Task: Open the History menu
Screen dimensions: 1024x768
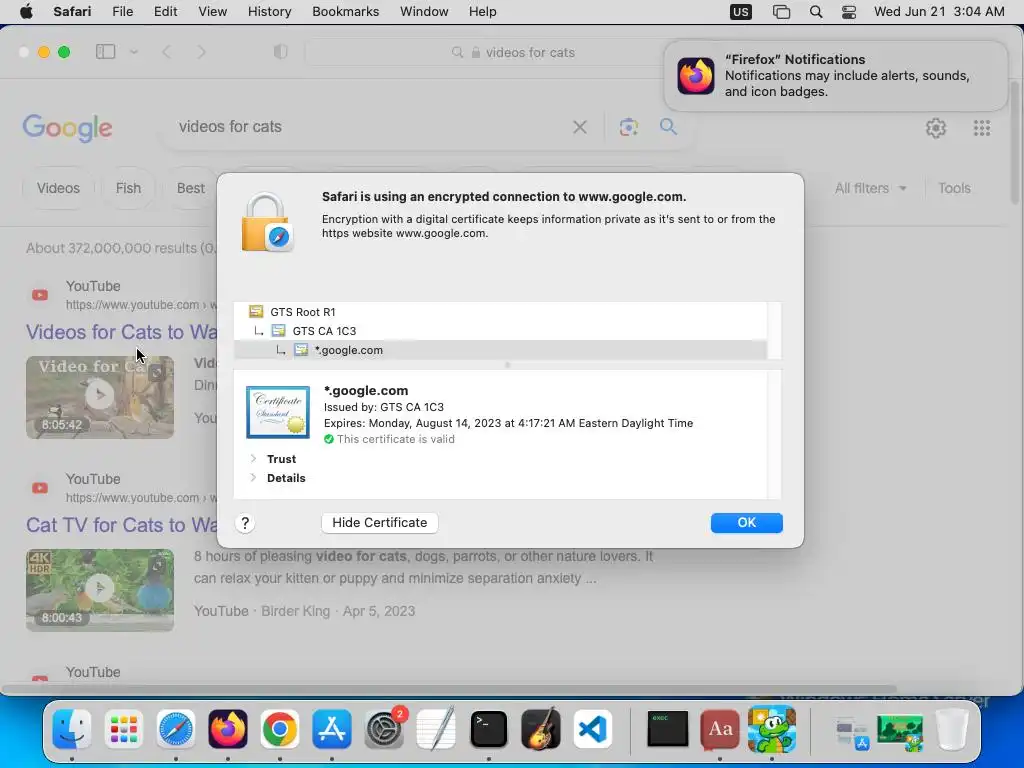Action: point(269,12)
